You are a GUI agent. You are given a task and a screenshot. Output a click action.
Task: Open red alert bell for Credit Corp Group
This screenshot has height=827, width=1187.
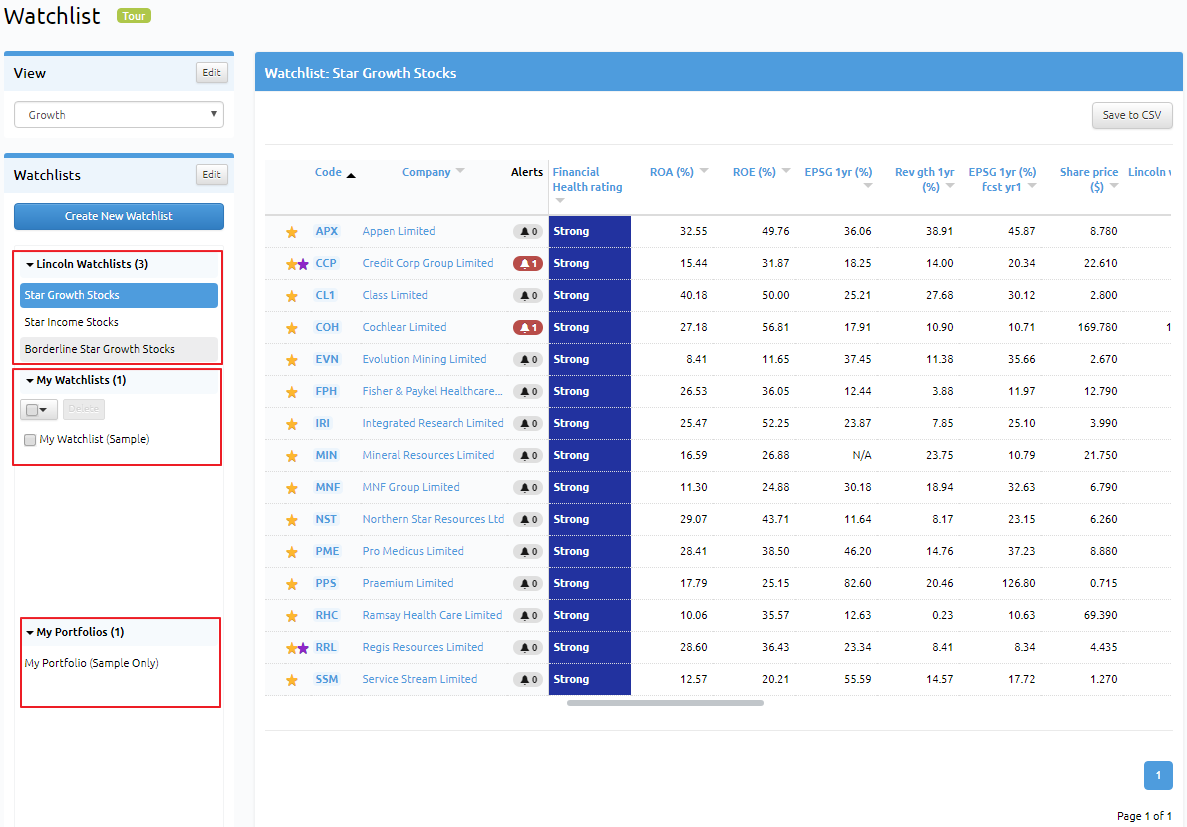(528, 264)
